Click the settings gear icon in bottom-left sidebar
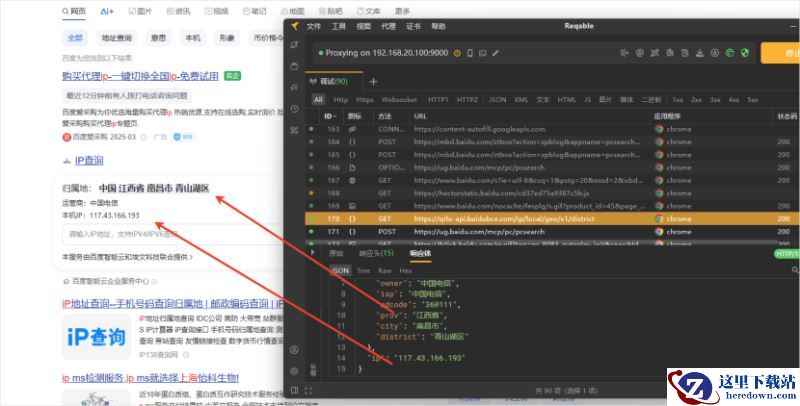800x406 pixels. coord(295,371)
